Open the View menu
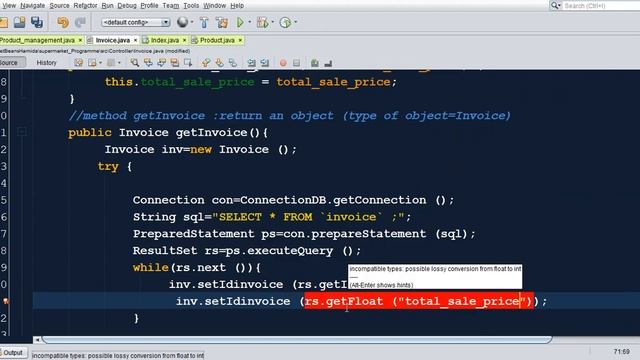Image resolution: width=640 pixels, height=360 pixels. point(9,6)
